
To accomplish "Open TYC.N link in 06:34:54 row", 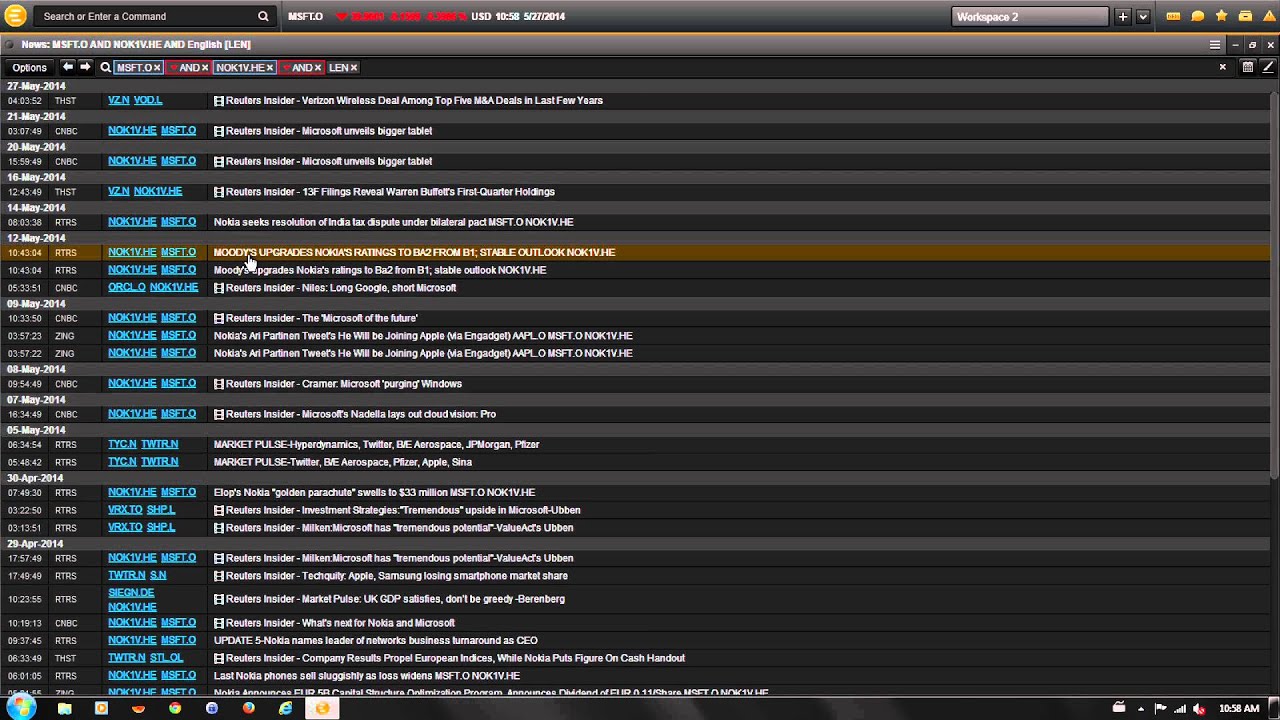I will (122, 444).
